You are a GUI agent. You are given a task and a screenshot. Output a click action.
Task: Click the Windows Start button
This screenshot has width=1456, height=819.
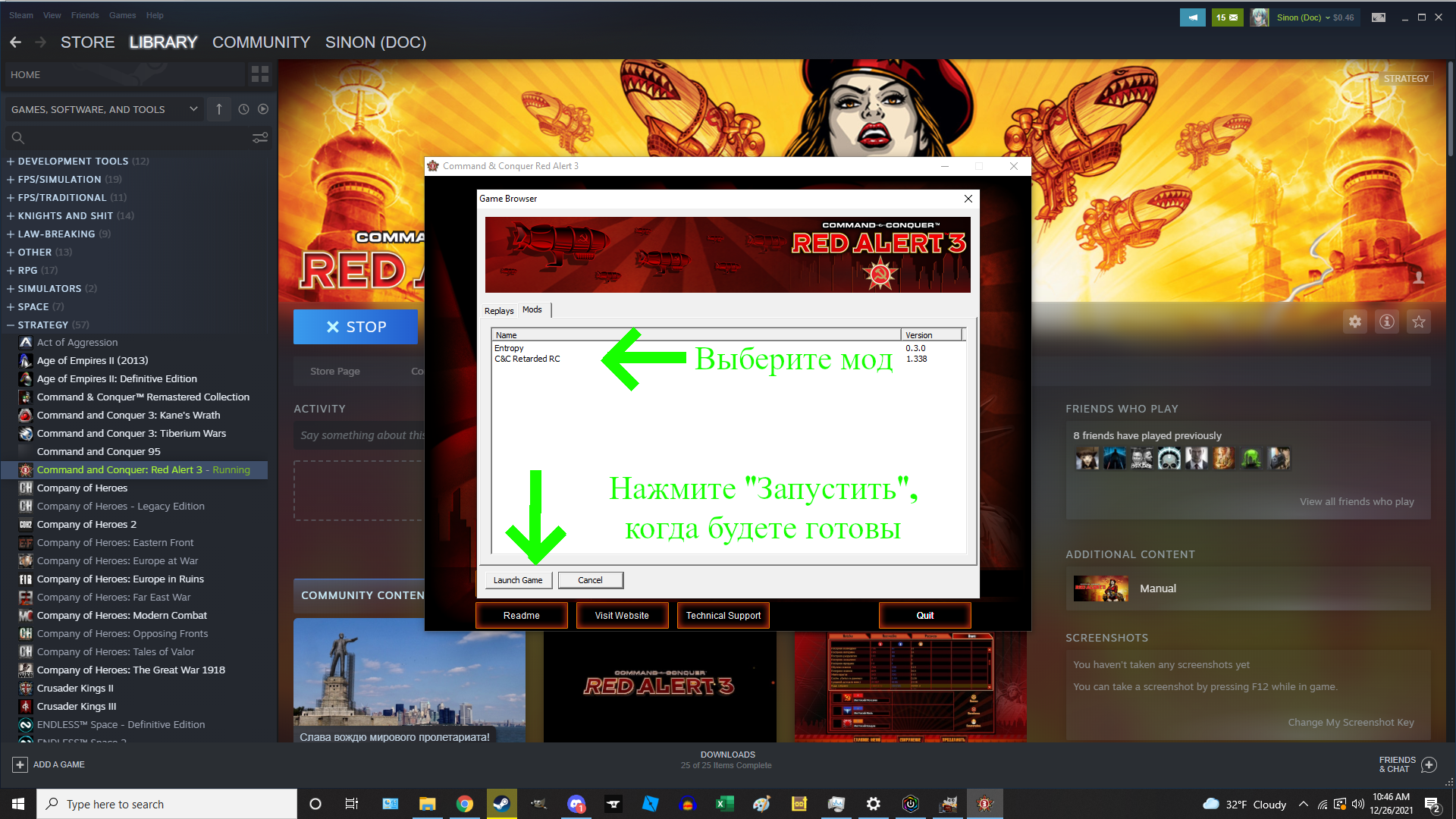click(18, 804)
